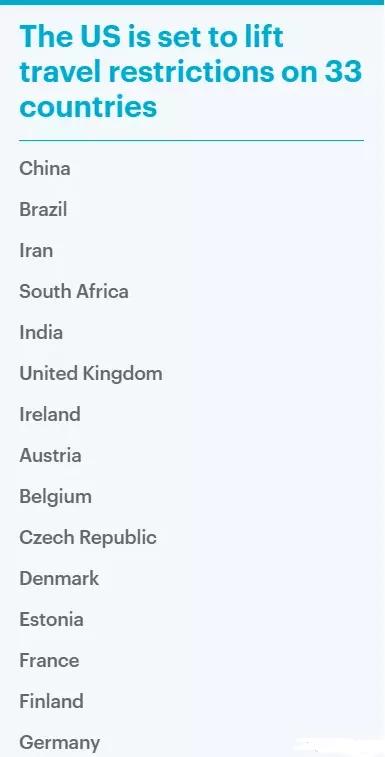Viewport: 385px width, 757px height.
Task: Click the teal bar at the top
Action: click(x=192, y=2)
